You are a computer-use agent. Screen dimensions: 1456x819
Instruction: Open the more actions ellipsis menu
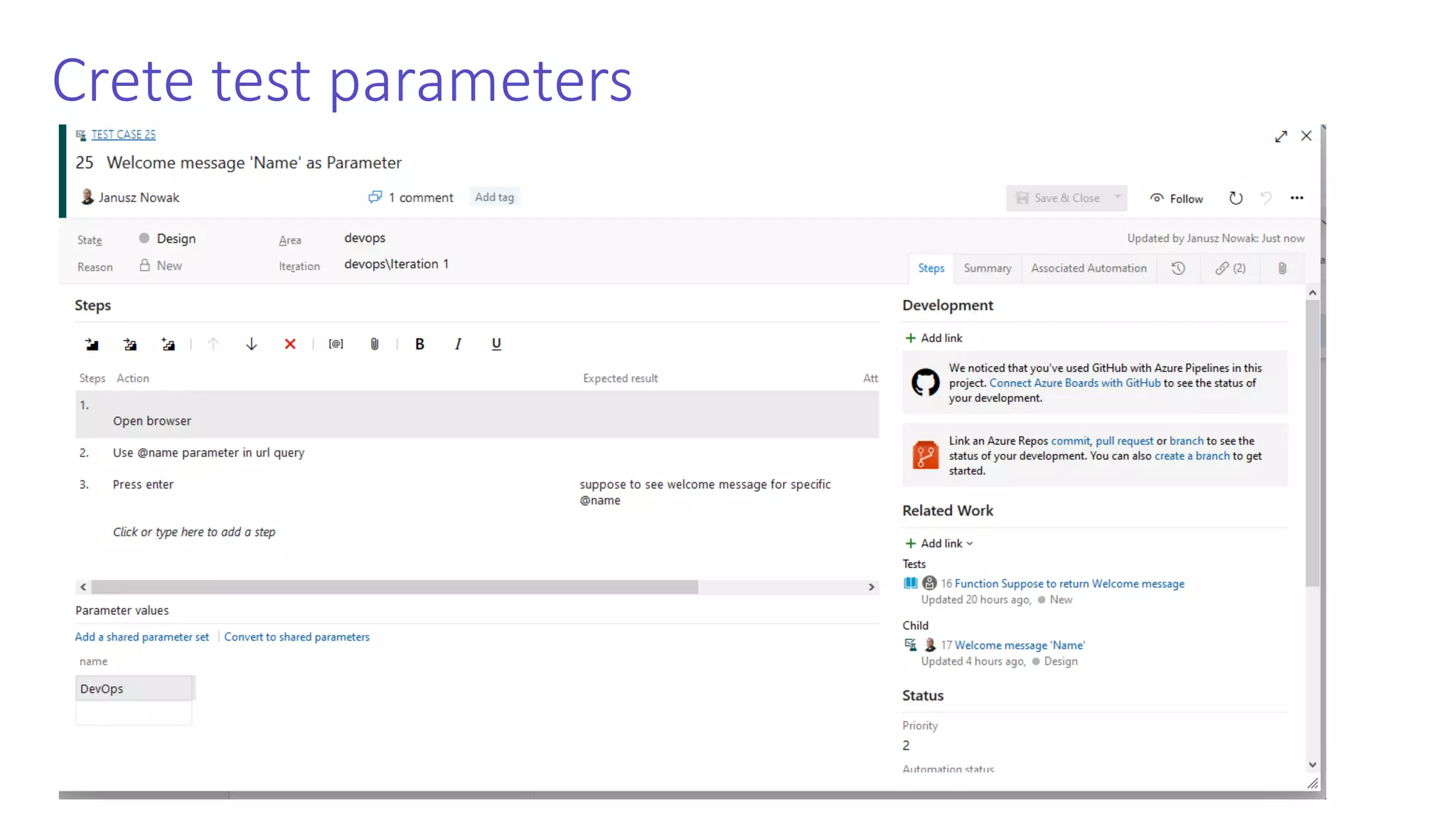pos(1297,198)
